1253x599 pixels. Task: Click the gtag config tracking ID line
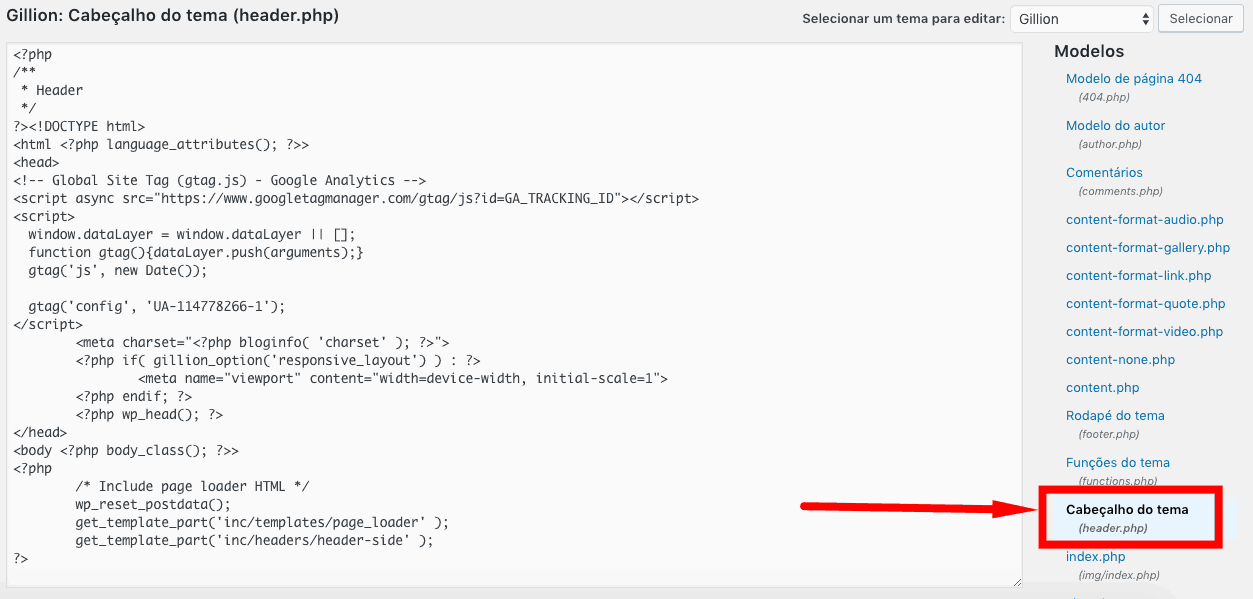tap(157, 306)
